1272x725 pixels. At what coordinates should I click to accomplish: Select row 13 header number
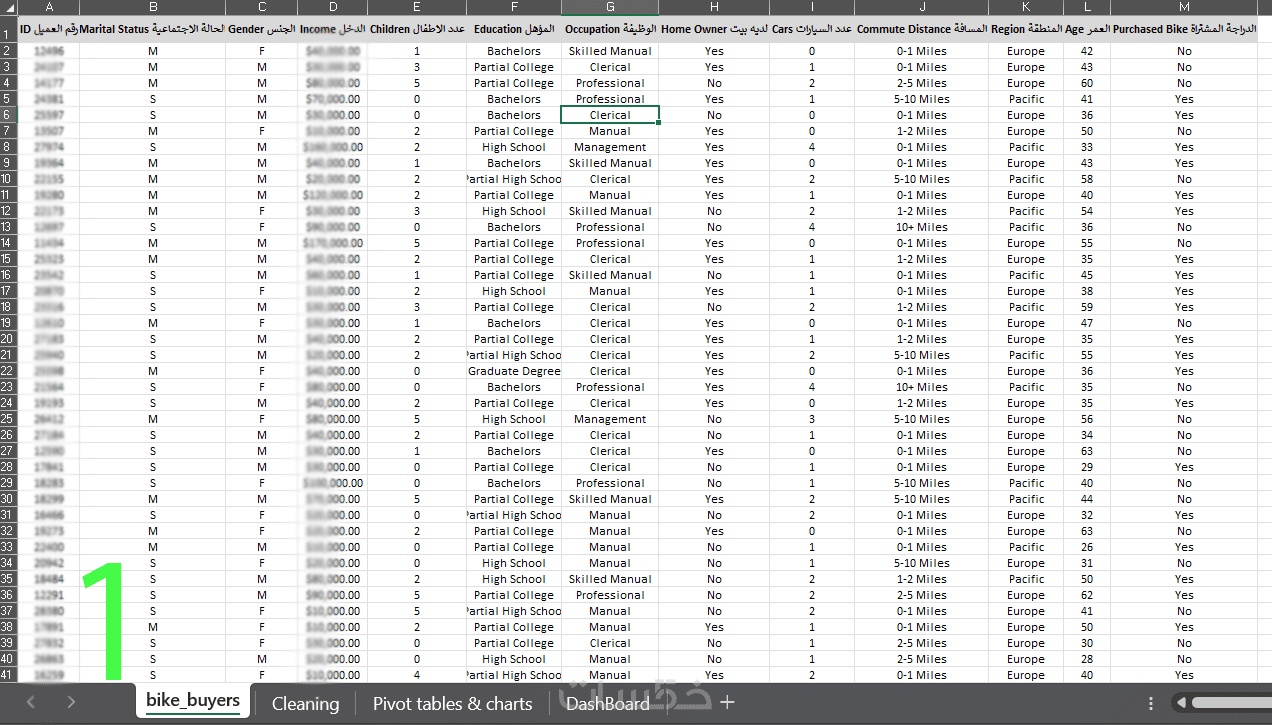(9, 227)
